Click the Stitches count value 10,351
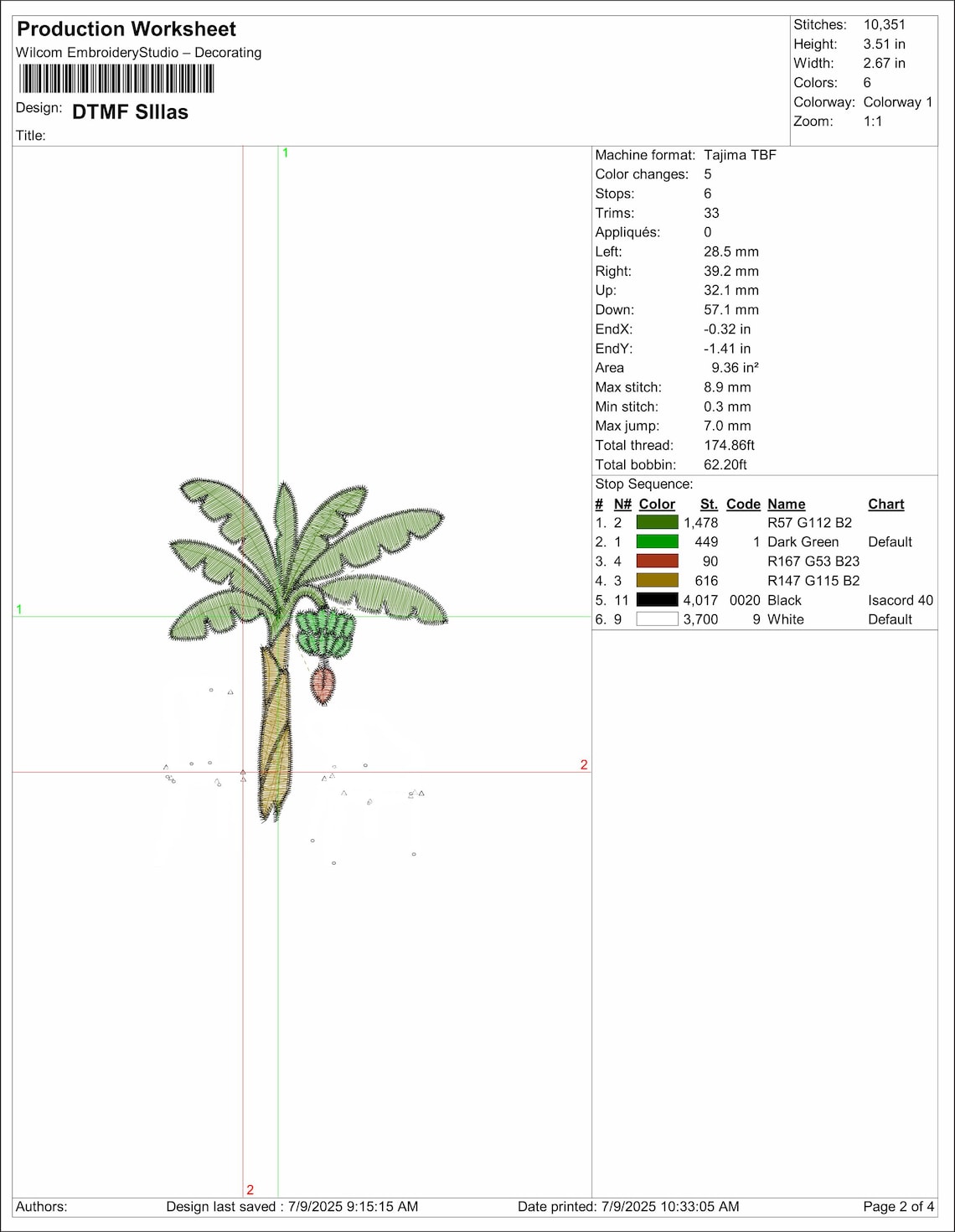Viewport: 955px width, 1232px height. (884, 25)
